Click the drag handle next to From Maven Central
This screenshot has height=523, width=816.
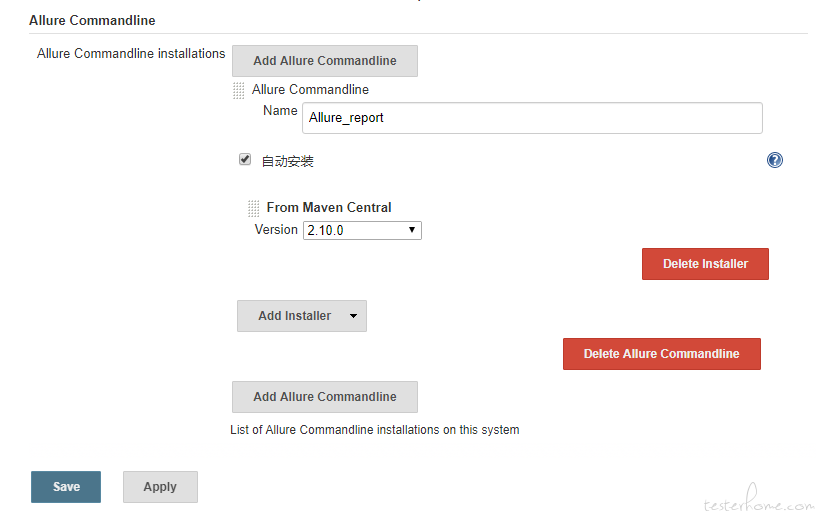click(253, 208)
